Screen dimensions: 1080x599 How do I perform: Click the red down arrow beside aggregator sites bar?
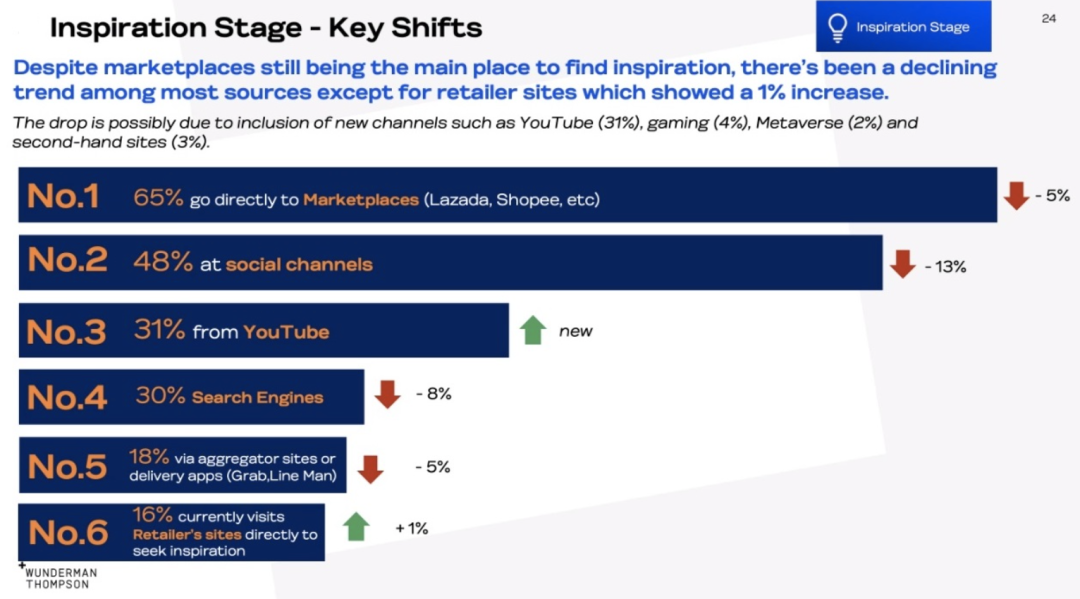coord(371,469)
